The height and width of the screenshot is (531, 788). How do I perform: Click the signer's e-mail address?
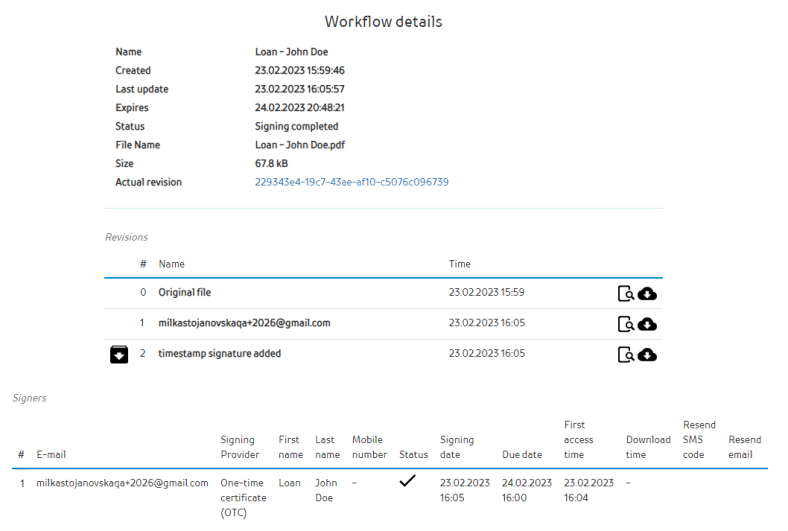pos(122,483)
